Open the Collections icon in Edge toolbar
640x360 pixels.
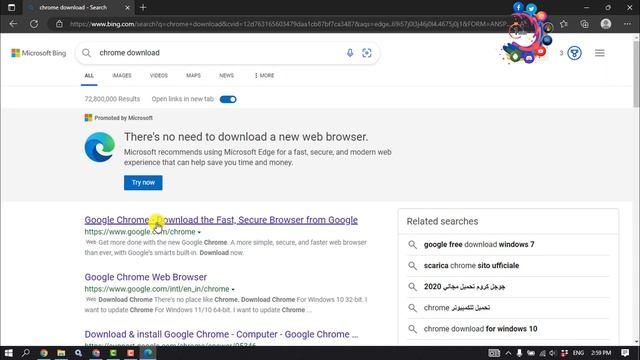[x=584, y=24]
